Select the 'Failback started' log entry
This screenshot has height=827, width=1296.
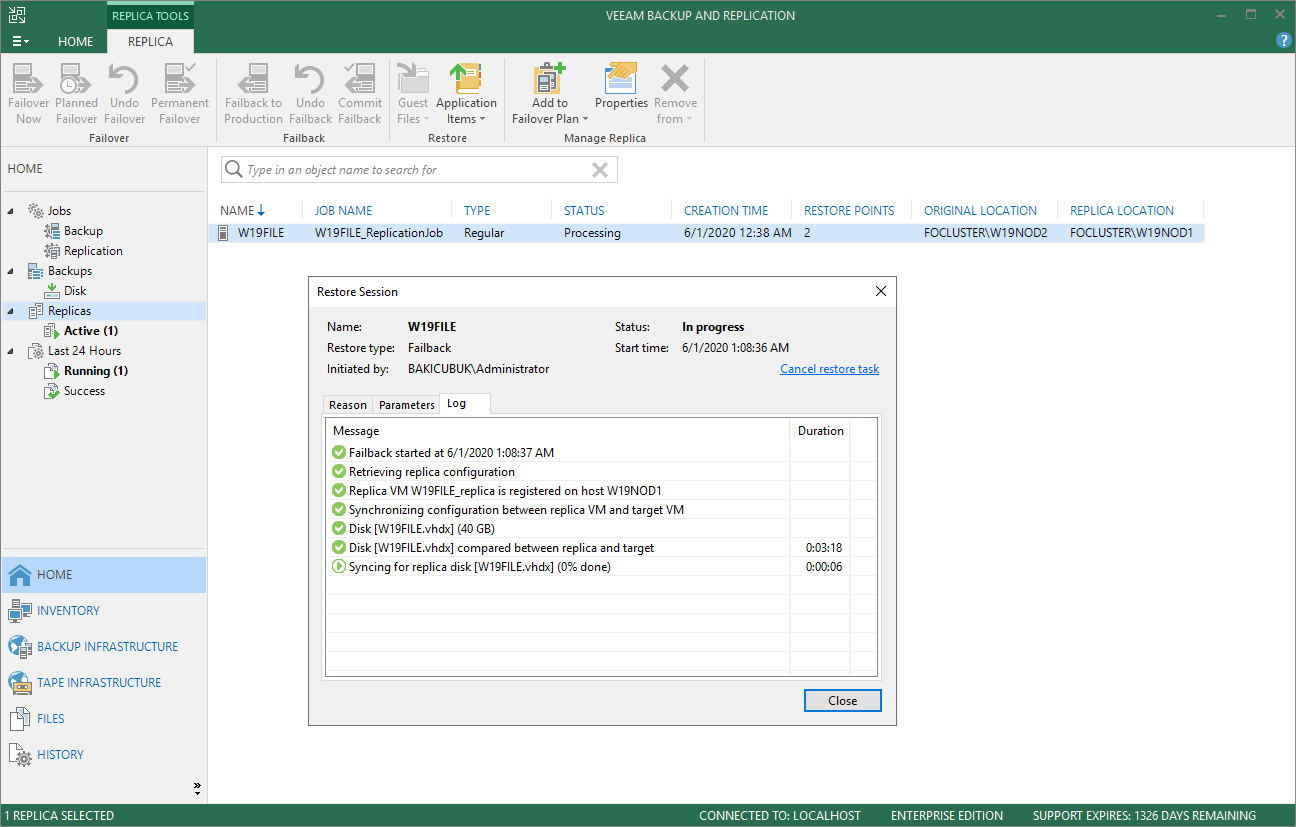pyautogui.click(x=601, y=453)
